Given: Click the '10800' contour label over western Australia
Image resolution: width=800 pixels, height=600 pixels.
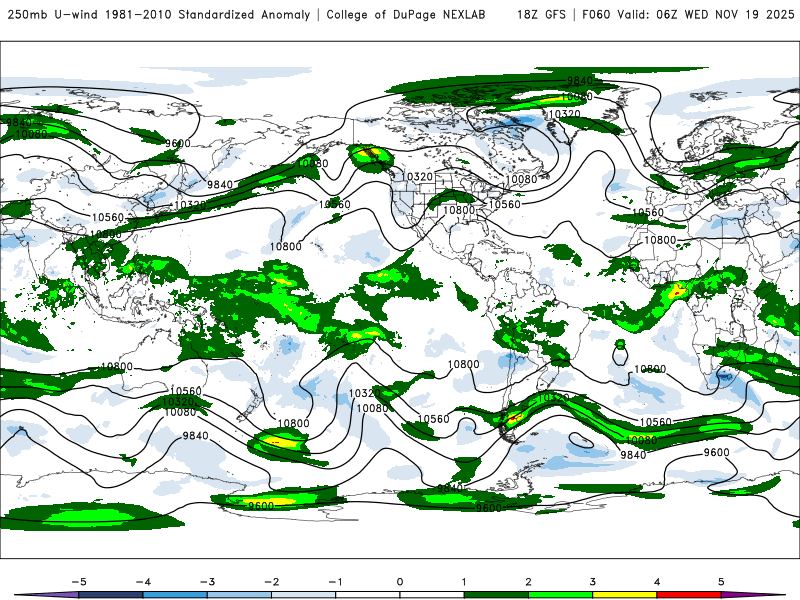Looking at the screenshot, I should tap(117, 366).
